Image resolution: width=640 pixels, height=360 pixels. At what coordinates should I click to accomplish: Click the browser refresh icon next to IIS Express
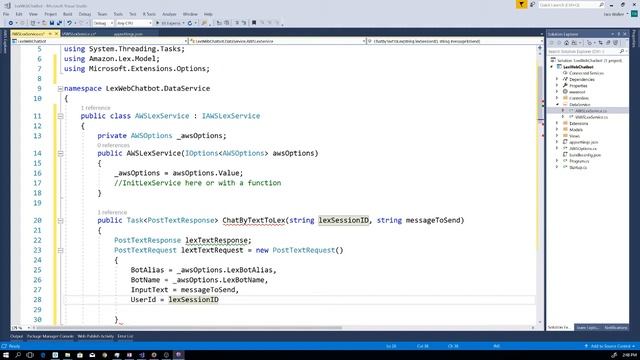click(x=190, y=23)
